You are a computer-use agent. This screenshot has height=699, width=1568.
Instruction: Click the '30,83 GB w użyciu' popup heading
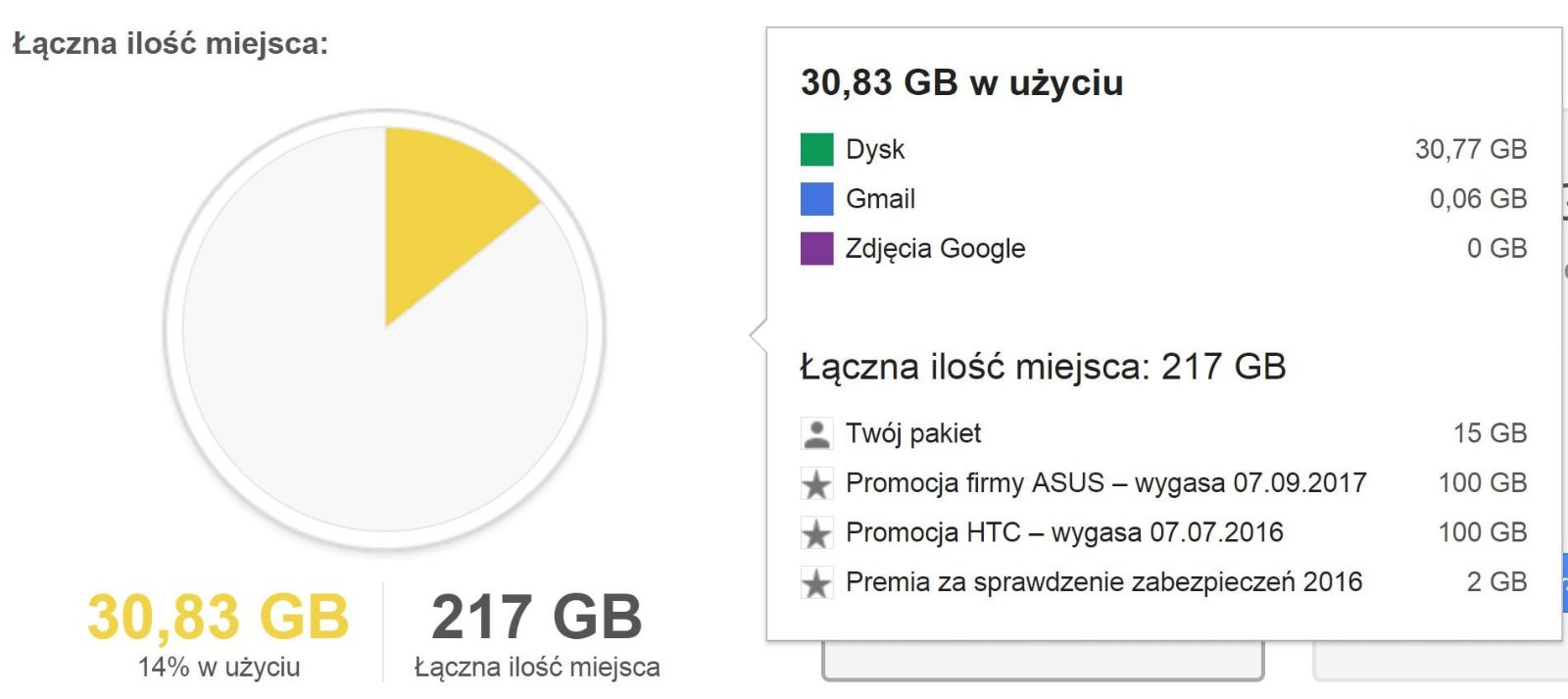pyautogui.click(x=961, y=83)
